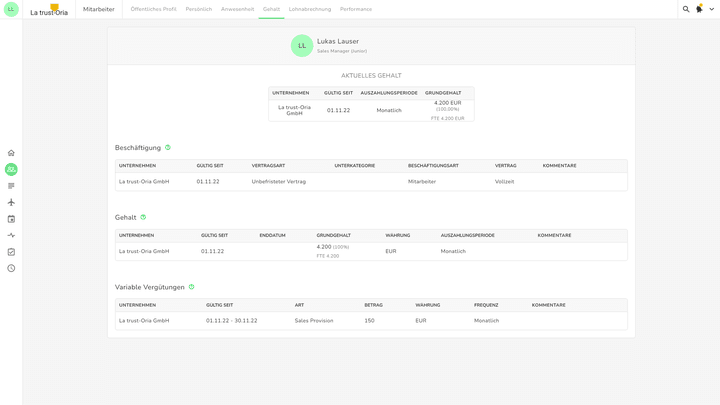Click EUR in Variable Vergütungen row

click(421, 321)
